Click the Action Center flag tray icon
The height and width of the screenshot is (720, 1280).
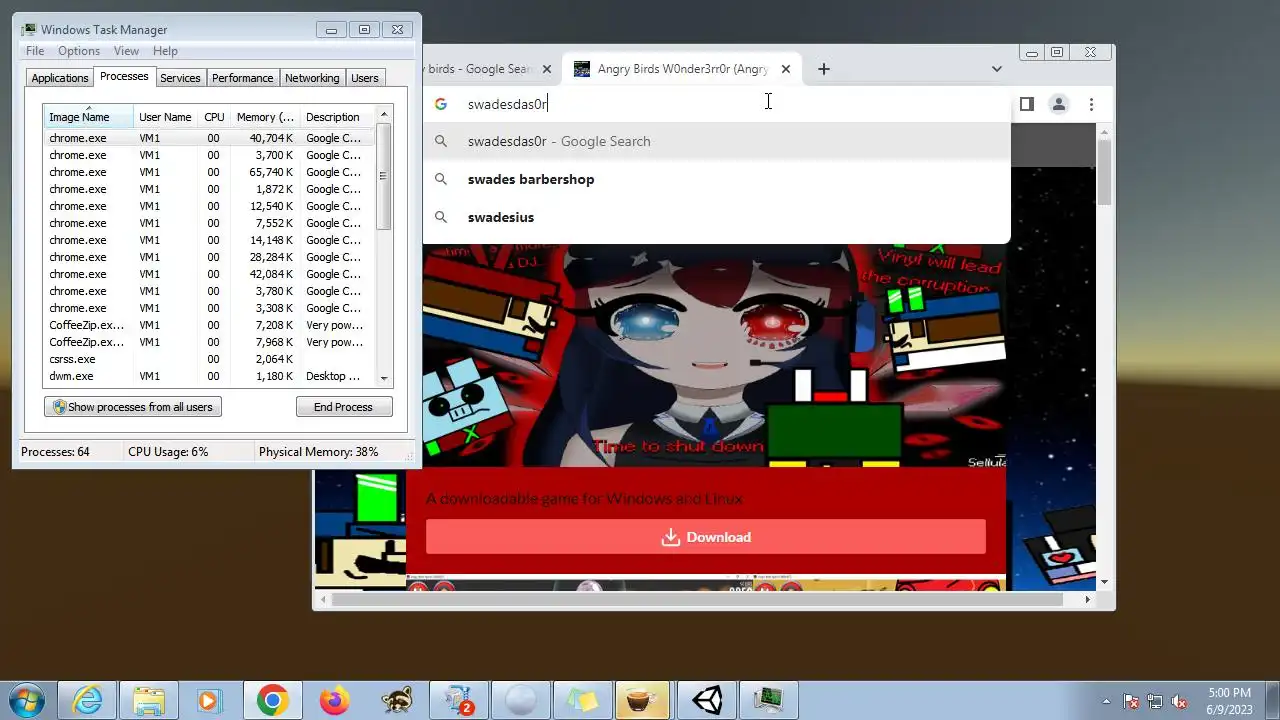[x=1131, y=701]
